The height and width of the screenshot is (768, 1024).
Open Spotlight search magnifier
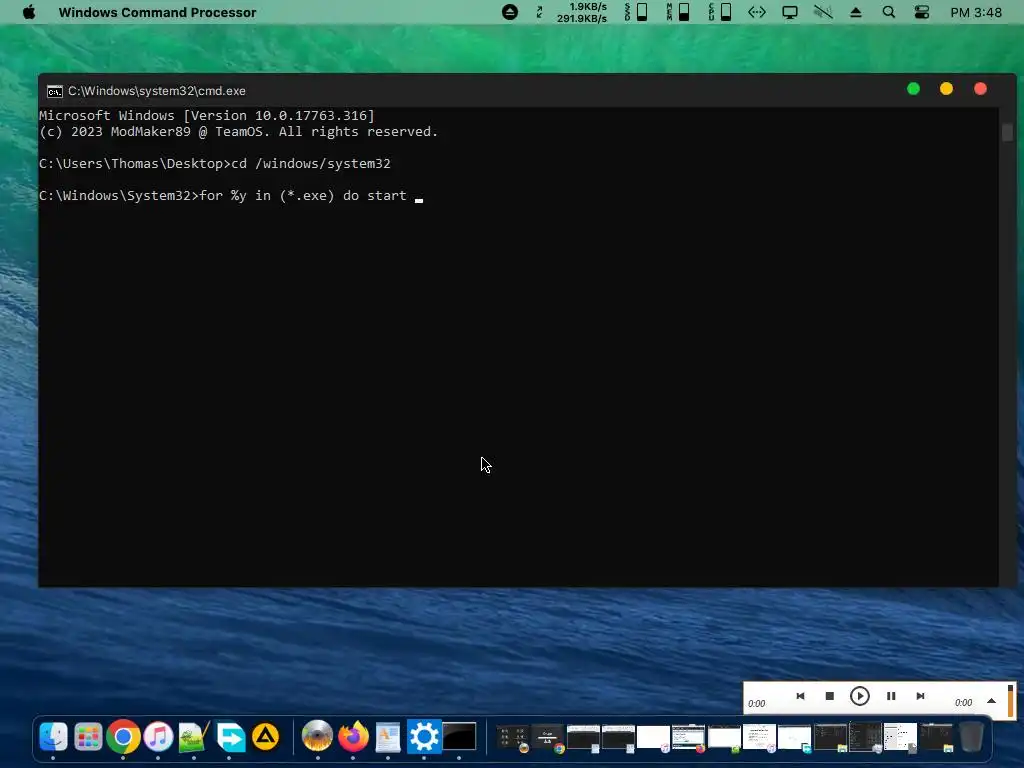point(889,12)
